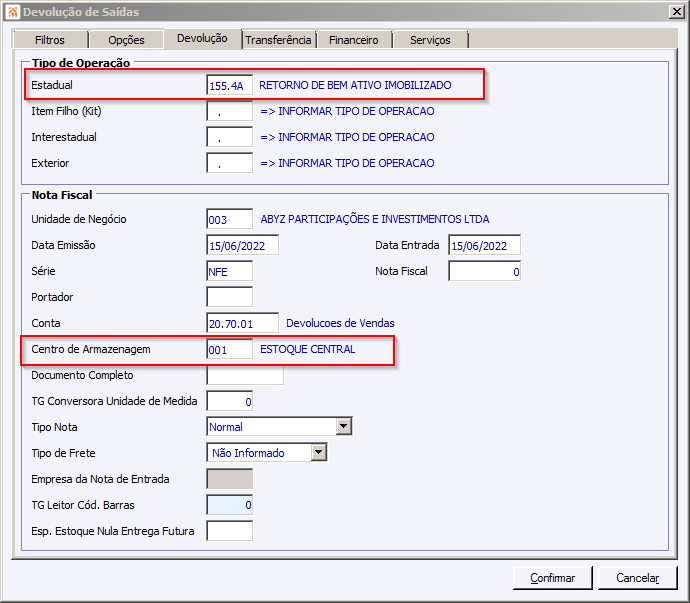Image resolution: width=690 pixels, height=603 pixels.
Task: Click the Centro de Armazenagem field
Action: click(x=230, y=349)
